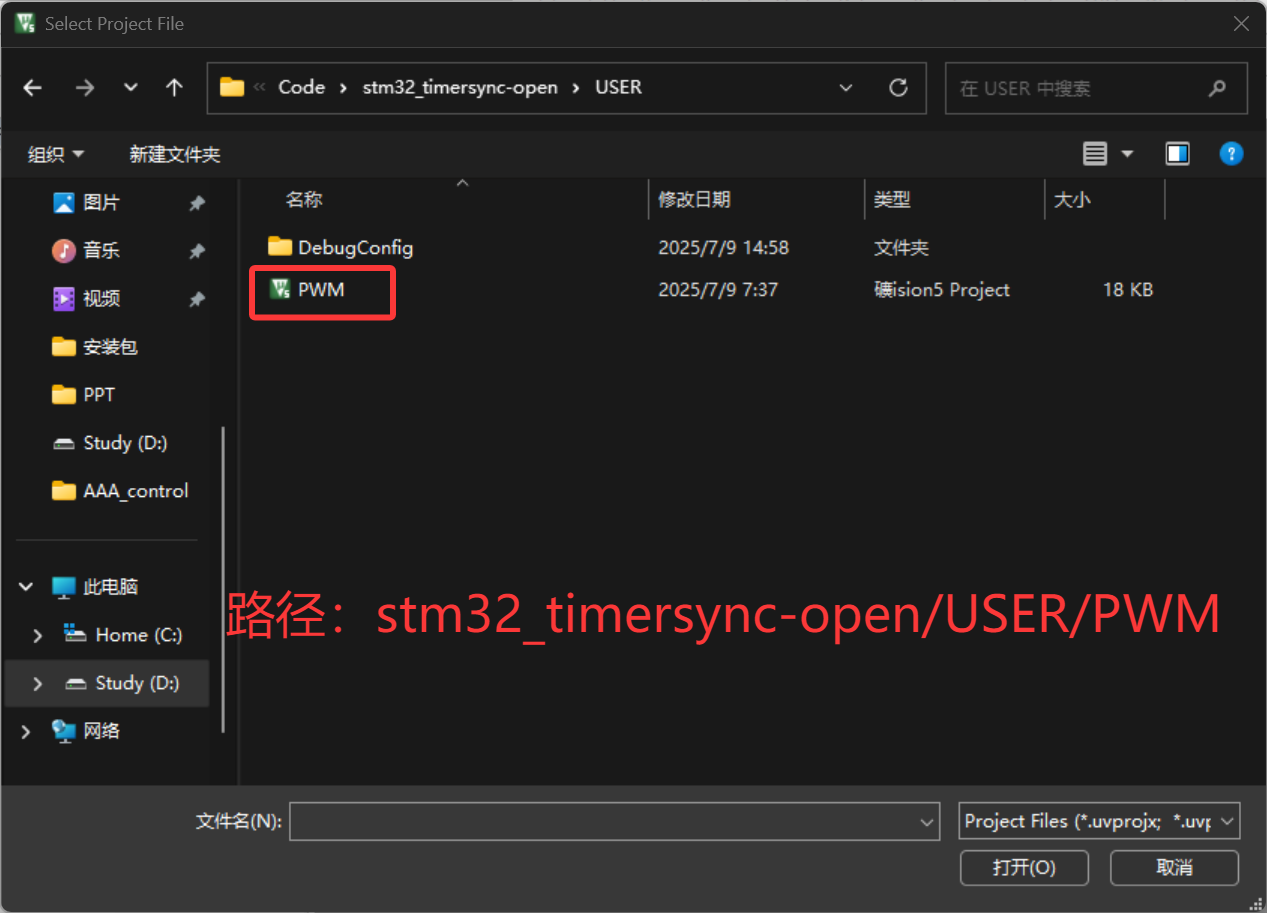Click the view layout list icon
The height and width of the screenshot is (913, 1267).
coord(1096,154)
